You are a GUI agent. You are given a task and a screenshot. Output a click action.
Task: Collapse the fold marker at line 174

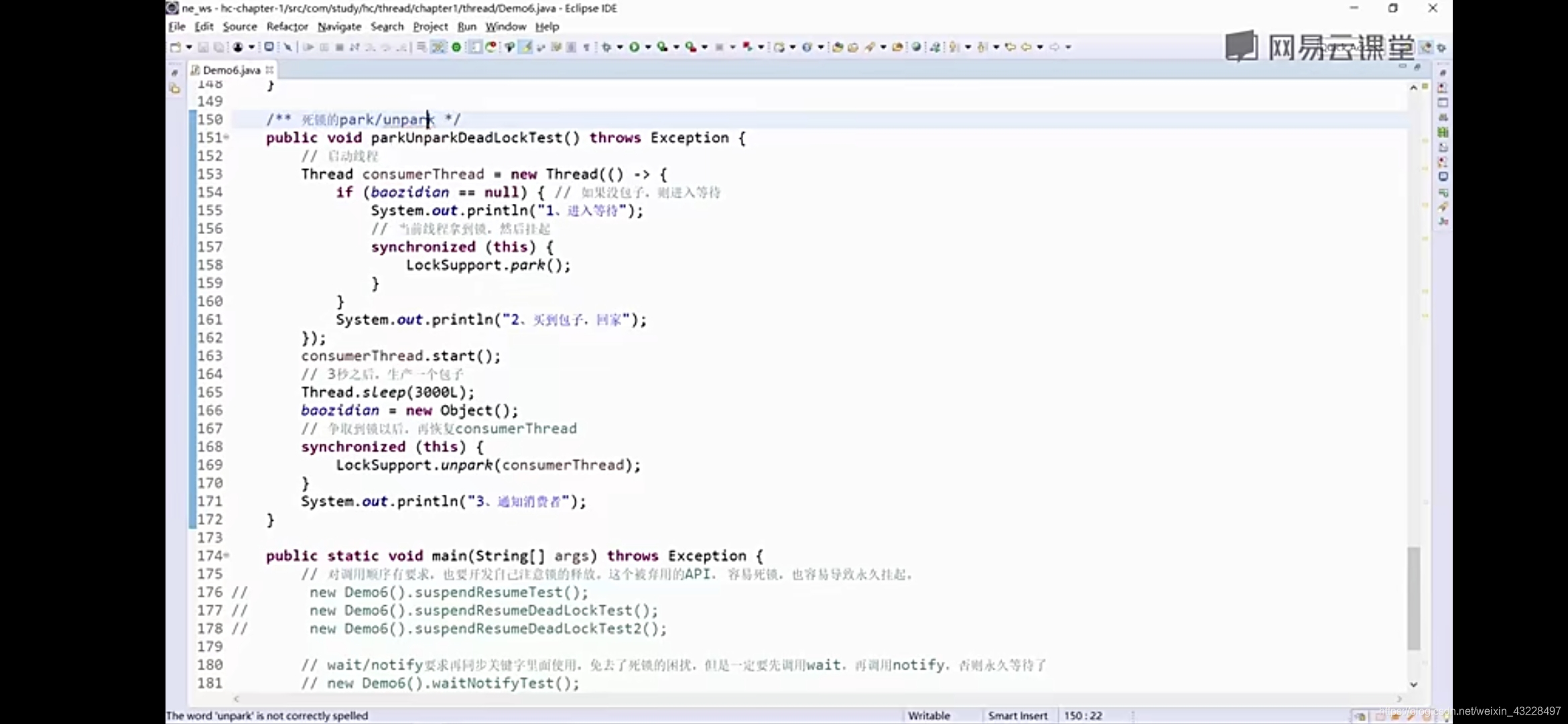(x=226, y=555)
